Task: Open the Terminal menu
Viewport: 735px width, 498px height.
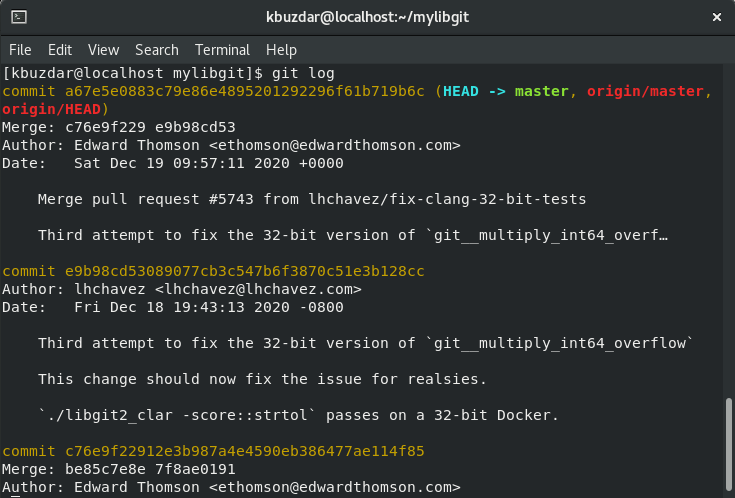Action: coord(222,49)
